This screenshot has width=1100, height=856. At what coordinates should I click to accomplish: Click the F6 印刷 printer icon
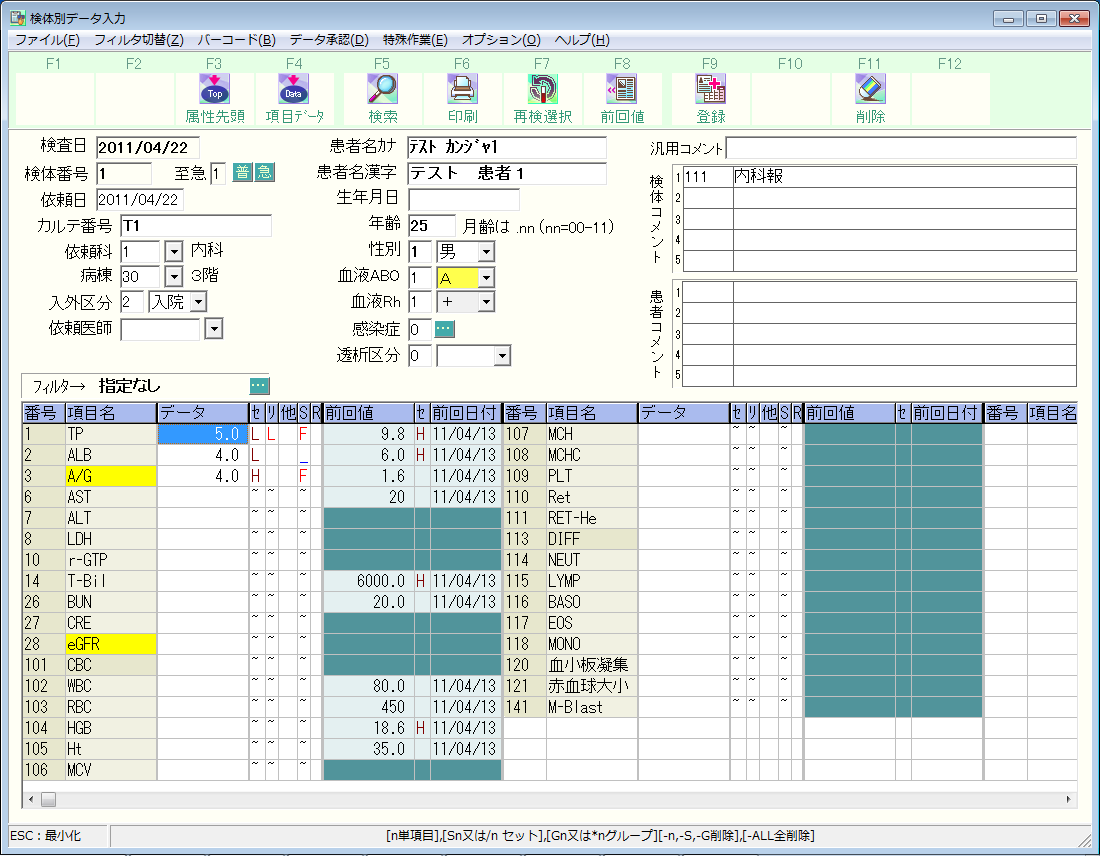(462, 89)
